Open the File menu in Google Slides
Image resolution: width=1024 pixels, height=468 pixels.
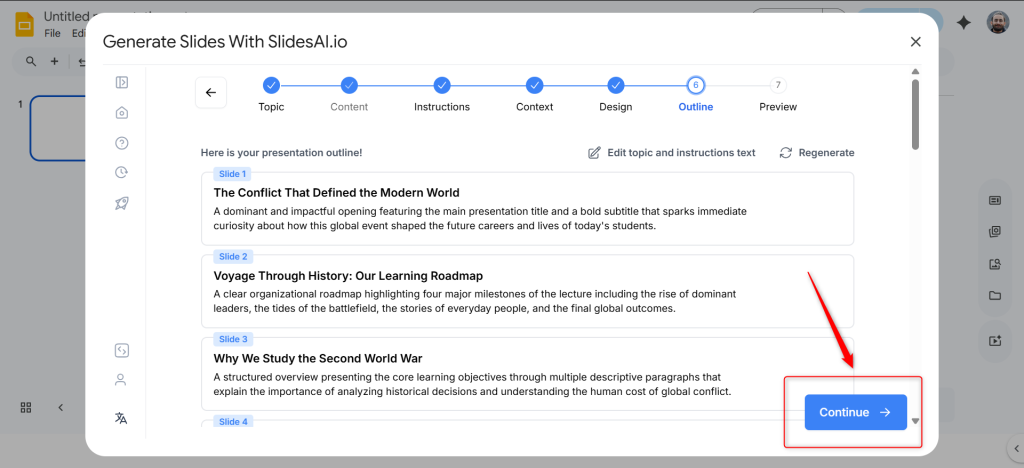52,33
